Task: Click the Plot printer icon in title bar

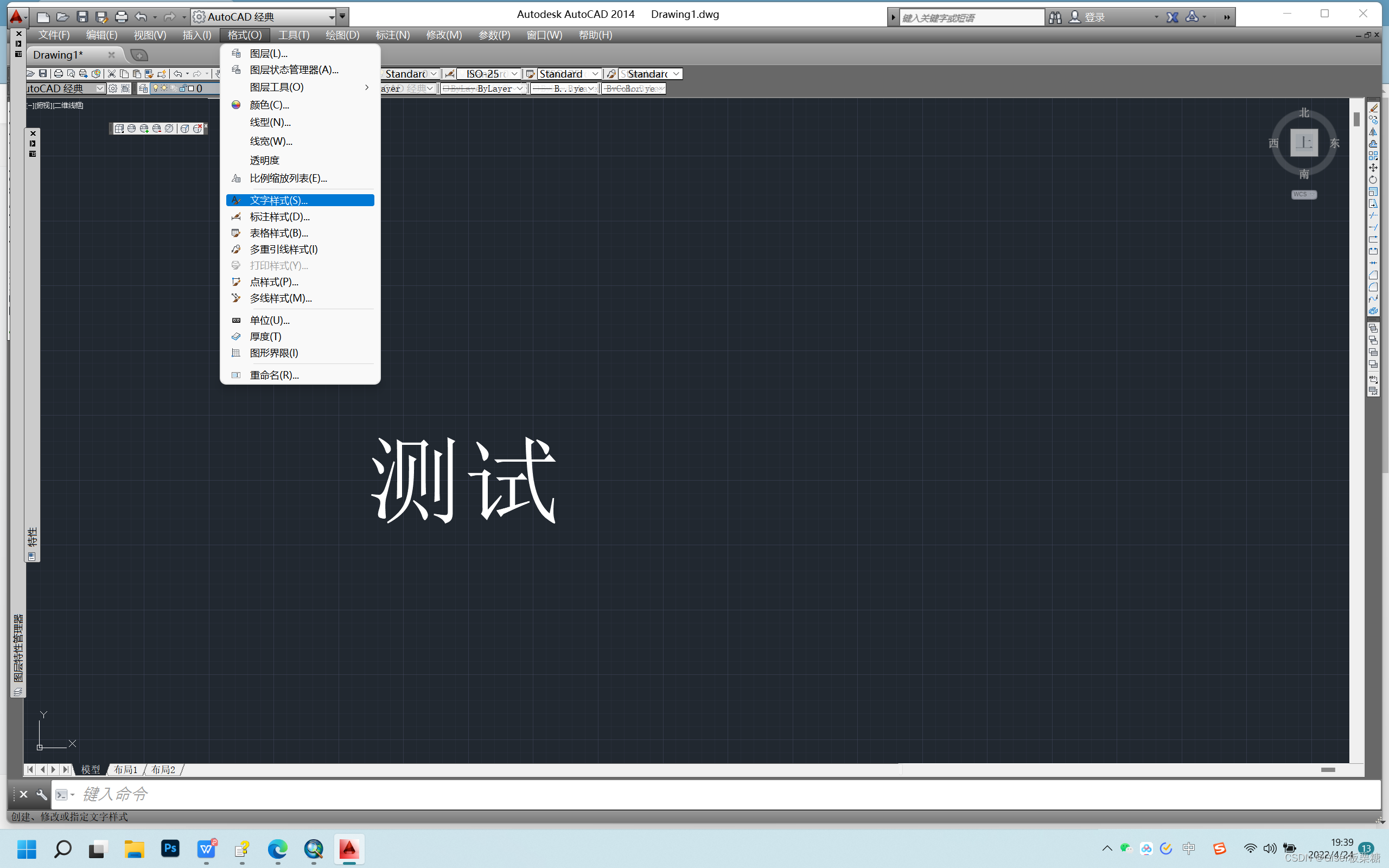Action: click(x=121, y=17)
